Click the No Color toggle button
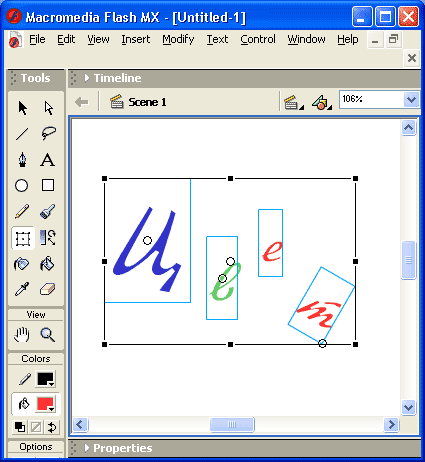Screen dimensions: 425x462 tap(36, 427)
